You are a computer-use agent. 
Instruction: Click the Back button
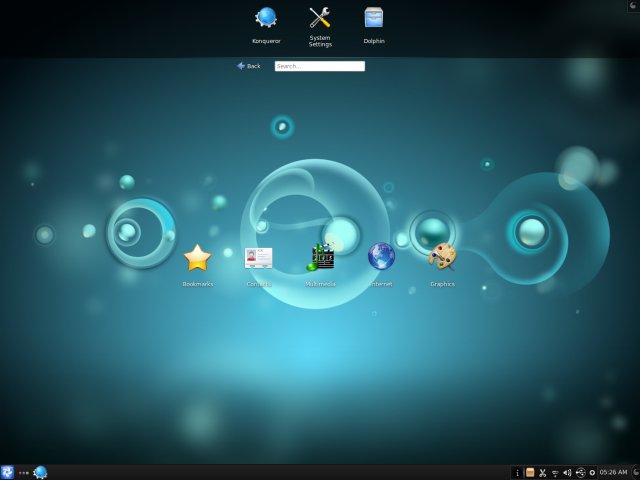click(x=248, y=66)
